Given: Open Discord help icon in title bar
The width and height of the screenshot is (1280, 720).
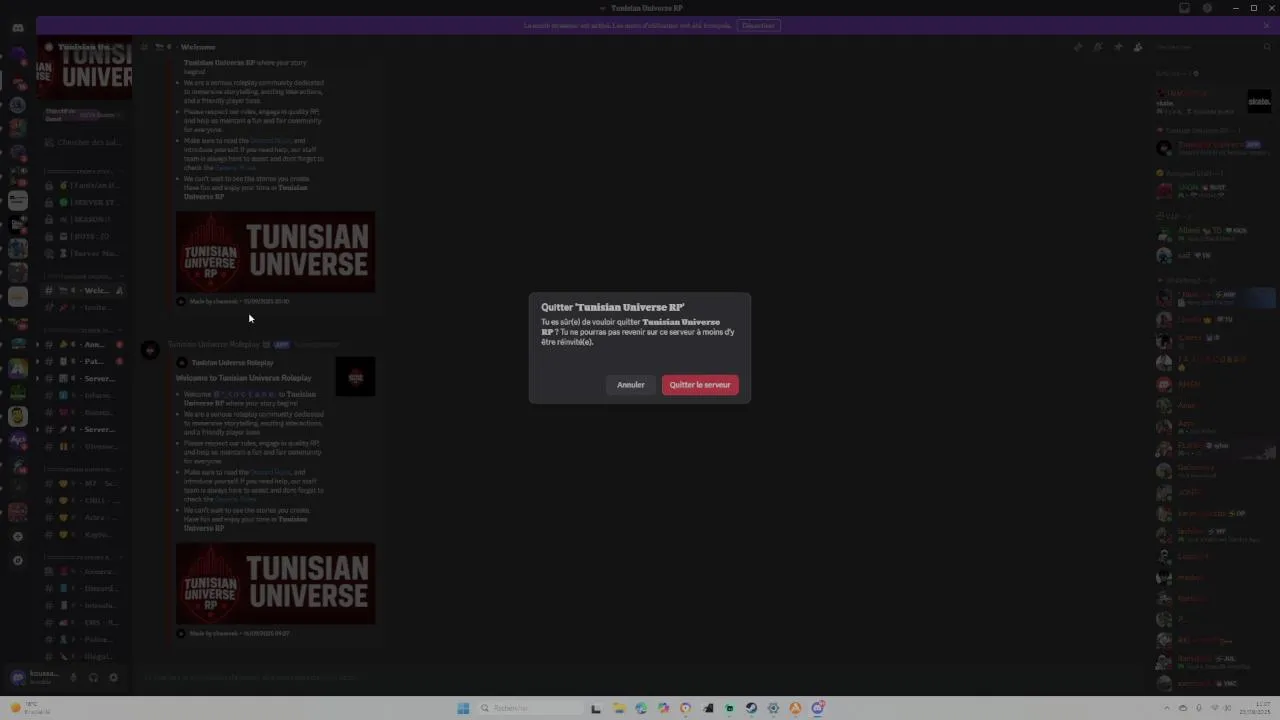Looking at the screenshot, I should [x=1207, y=8].
